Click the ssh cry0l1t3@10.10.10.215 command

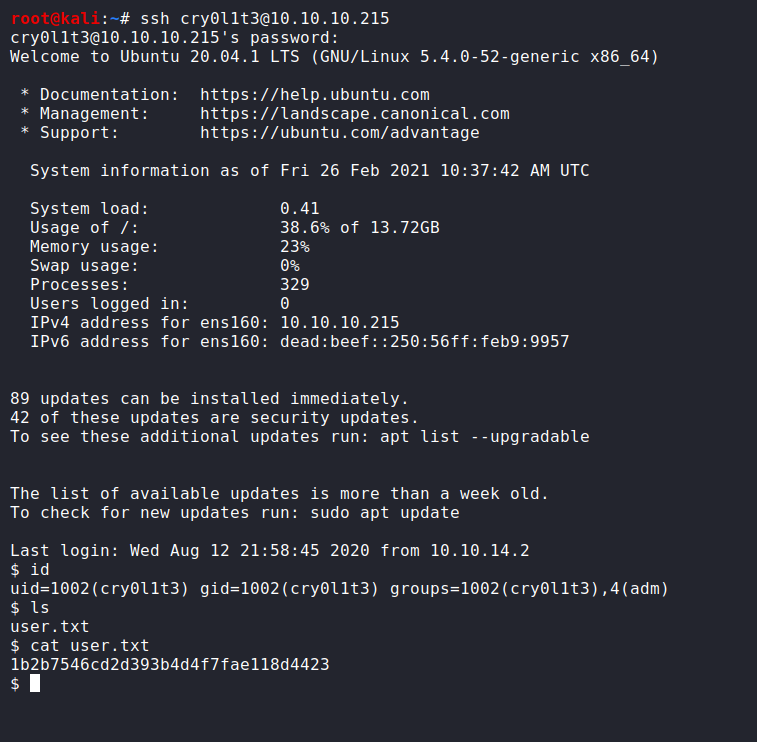click(265, 19)
